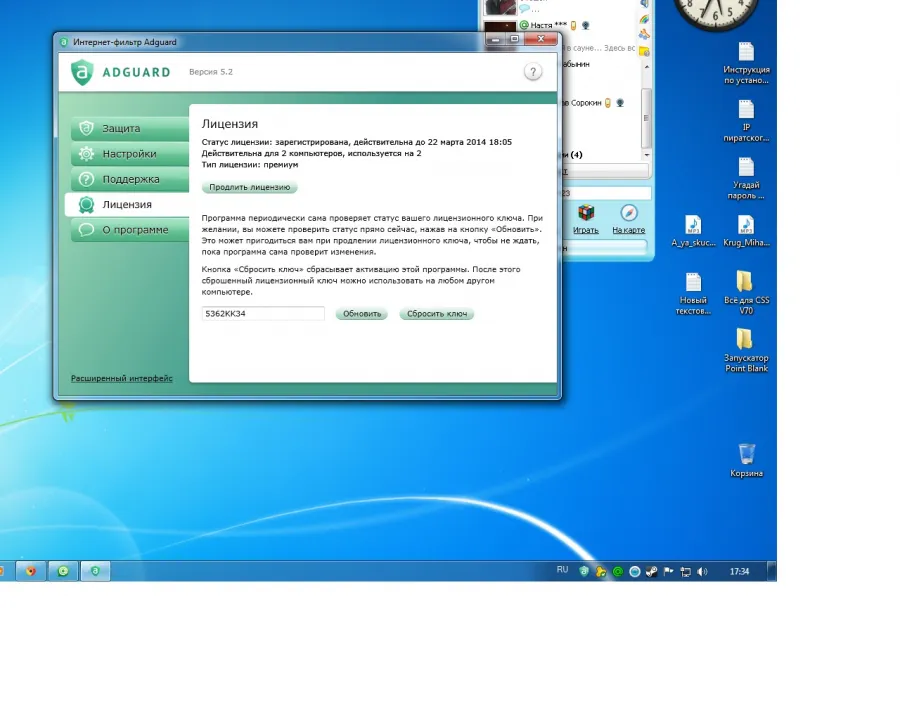
Task: Select the Лицензия section in Adguard
Action: [x=127, y=204]
